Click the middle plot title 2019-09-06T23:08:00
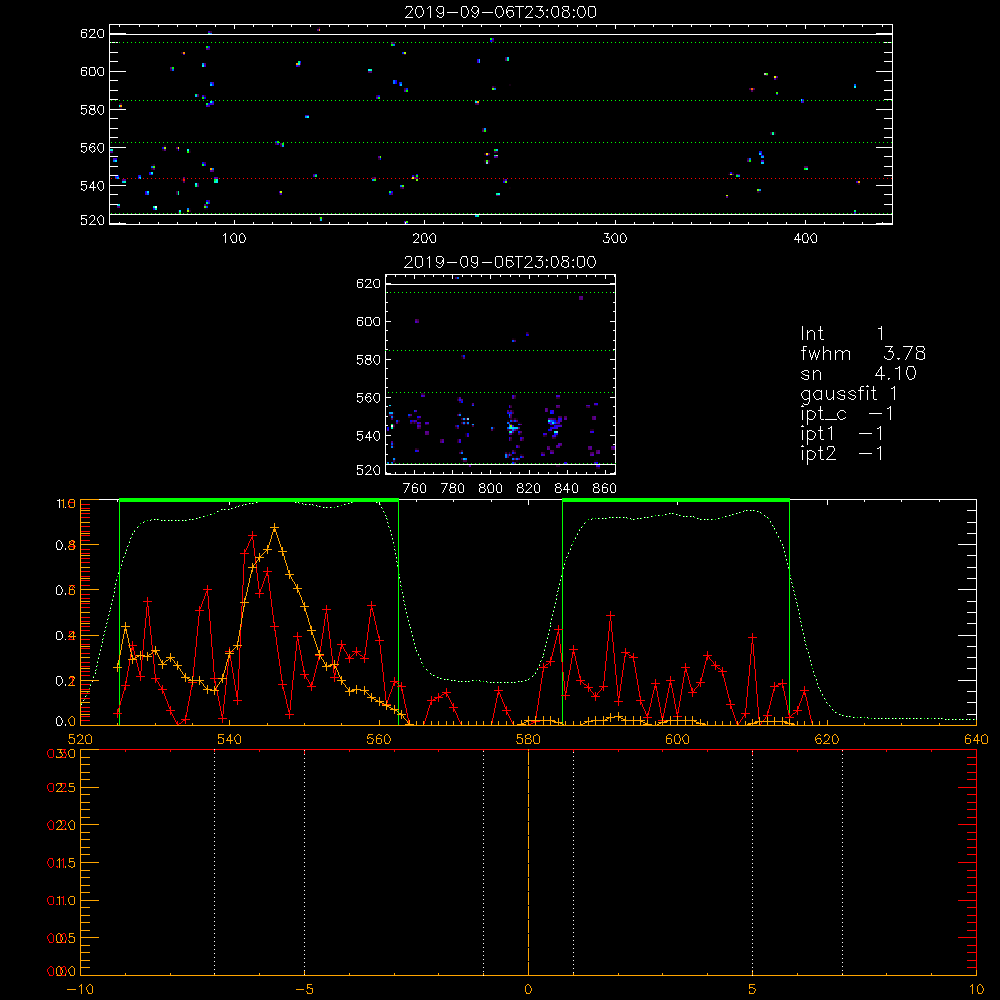This screenshot has height=1000, width=1000. click(500, 262)
